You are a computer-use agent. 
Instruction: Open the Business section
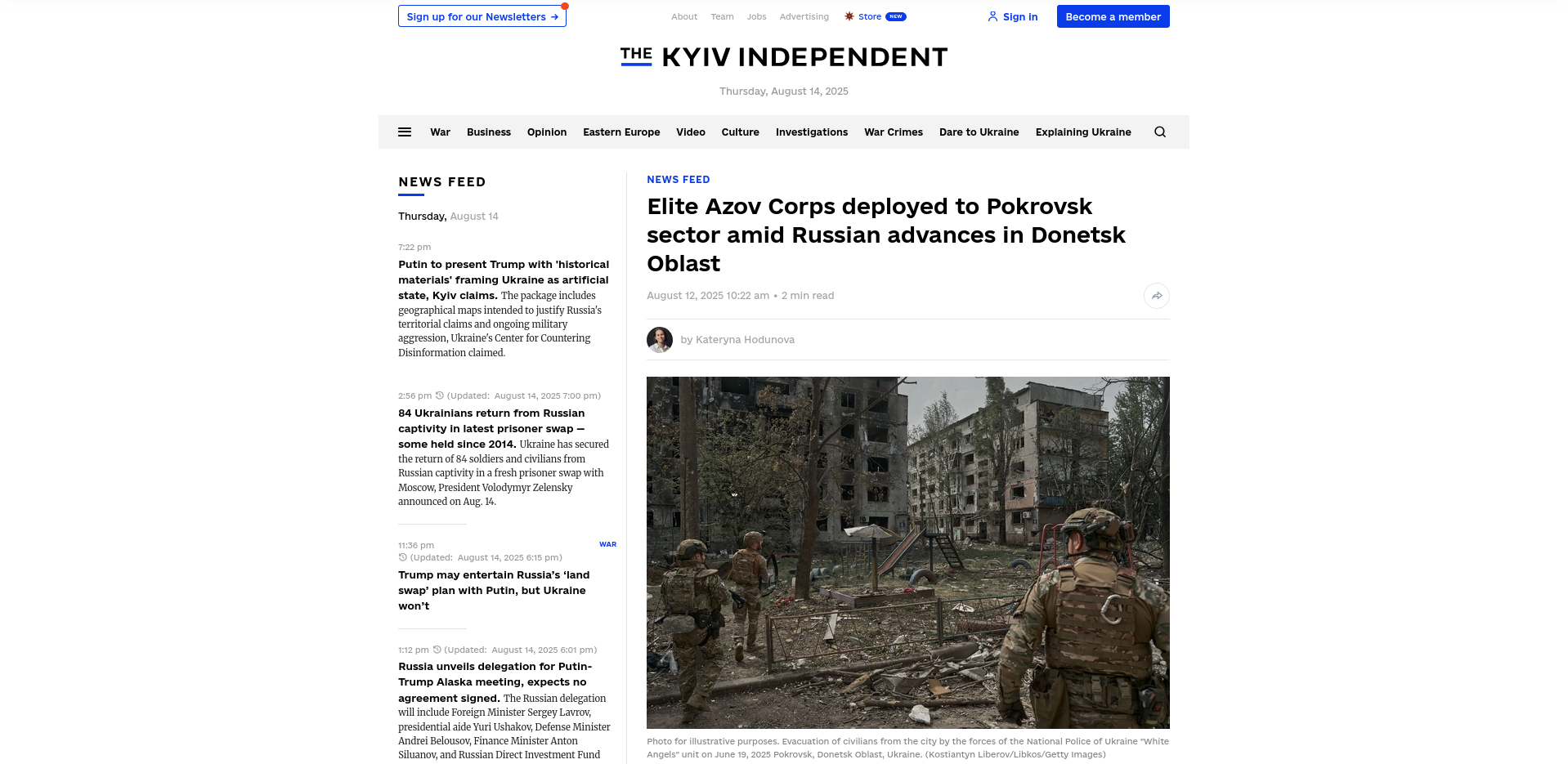point(489,132)
